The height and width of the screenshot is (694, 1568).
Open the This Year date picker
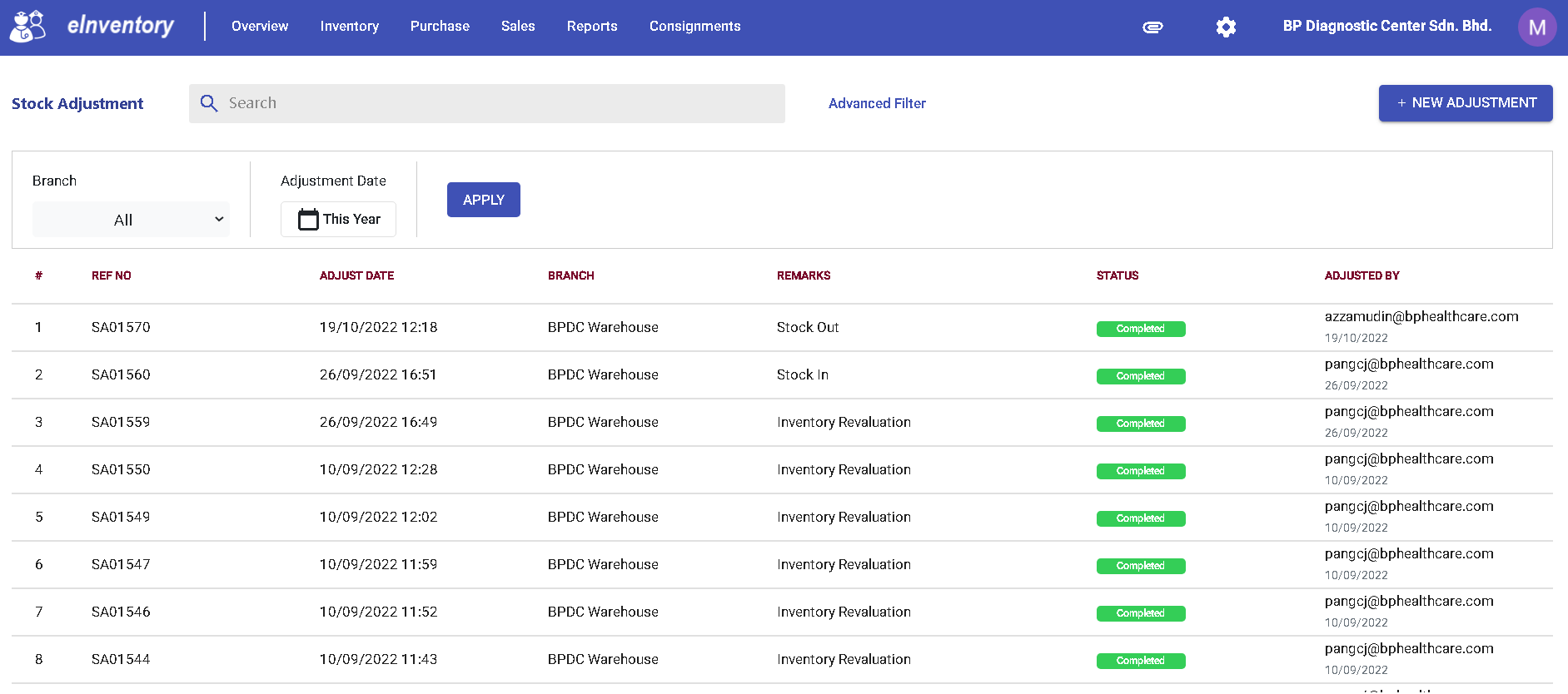click(x=338, y=219)
